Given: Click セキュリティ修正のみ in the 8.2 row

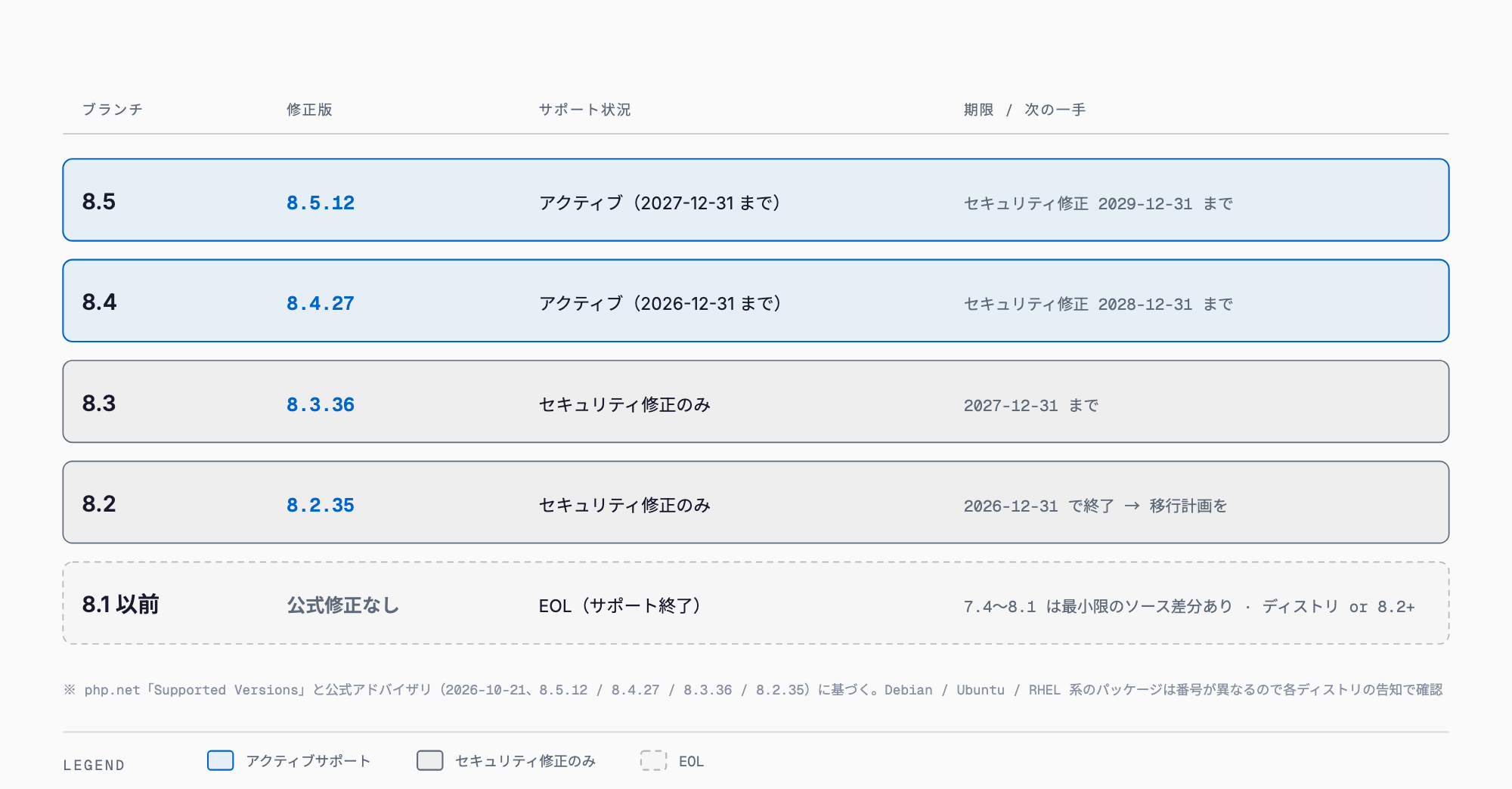Looking at the screenshot, I should click(x=624, y=505).
